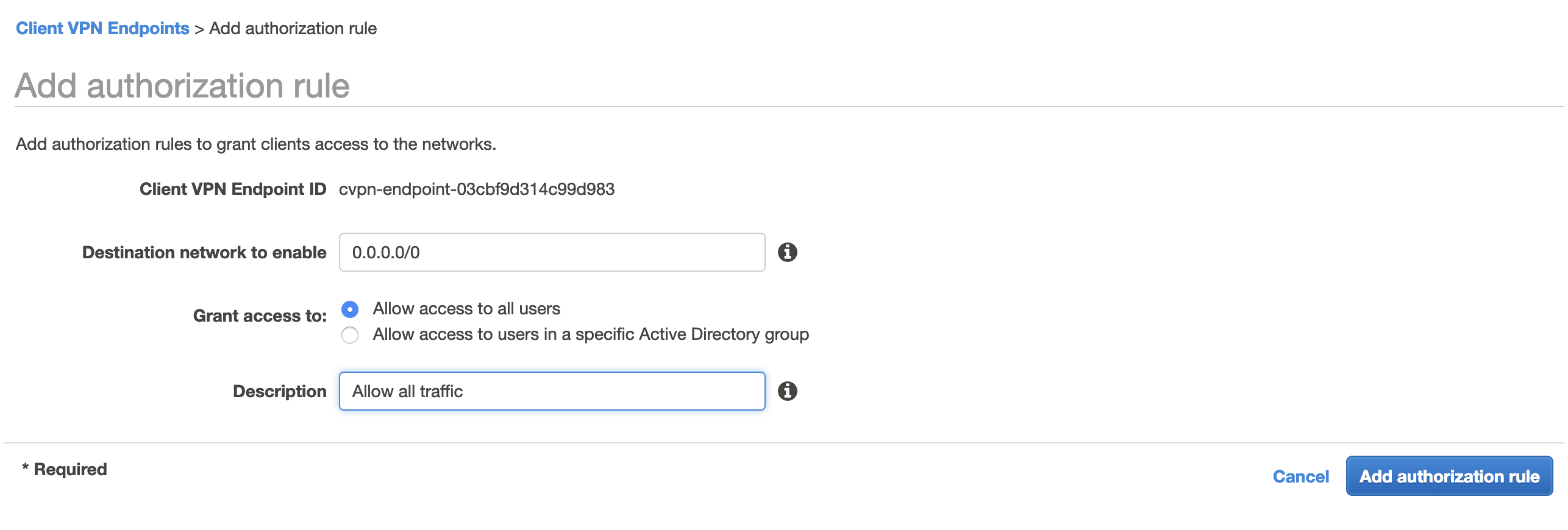The image size is (1568, 530).
Task: Click the Active Directory group option label text
Action: point(591,334)
